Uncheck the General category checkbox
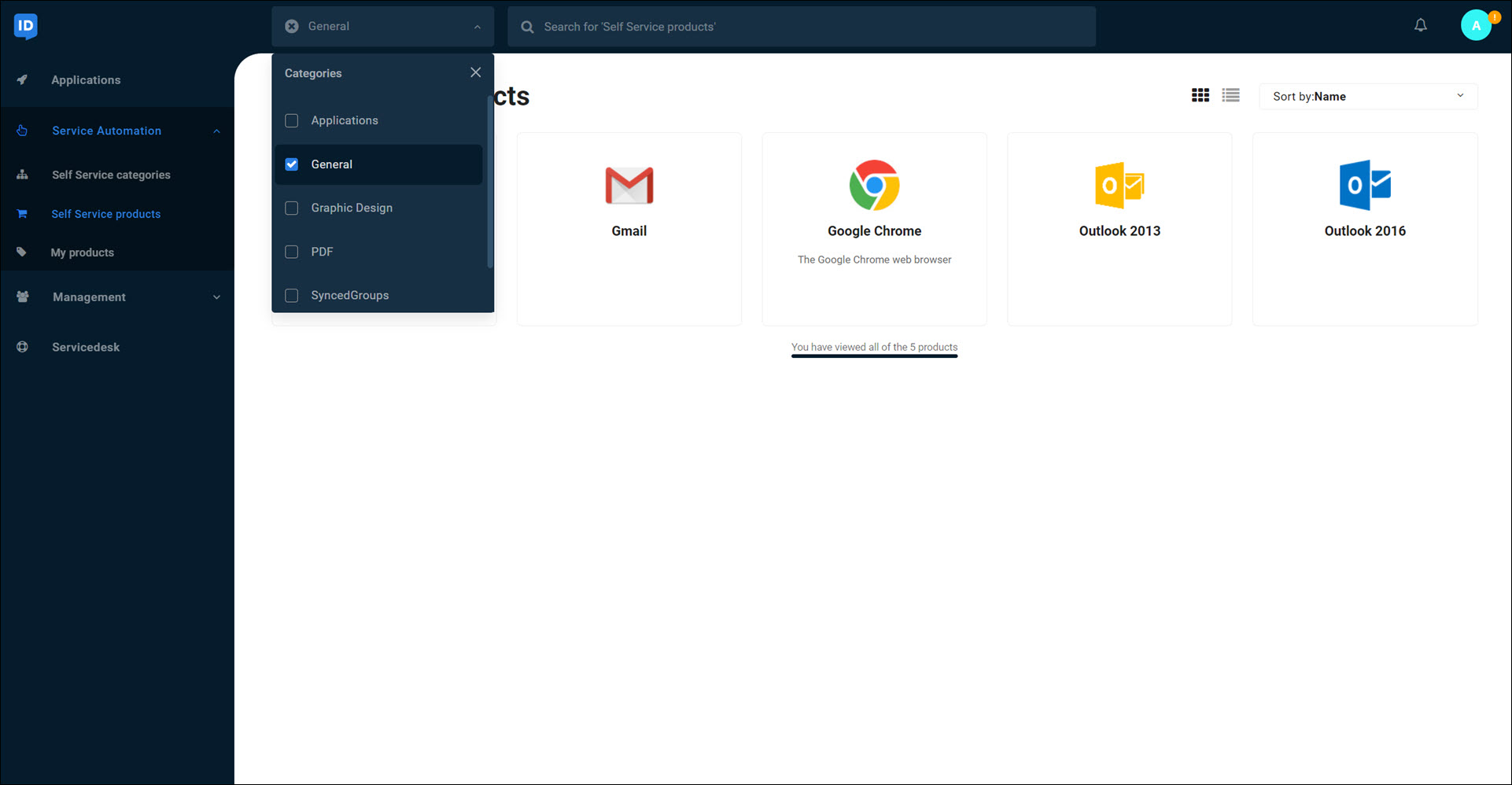 [x=292, y=164]
